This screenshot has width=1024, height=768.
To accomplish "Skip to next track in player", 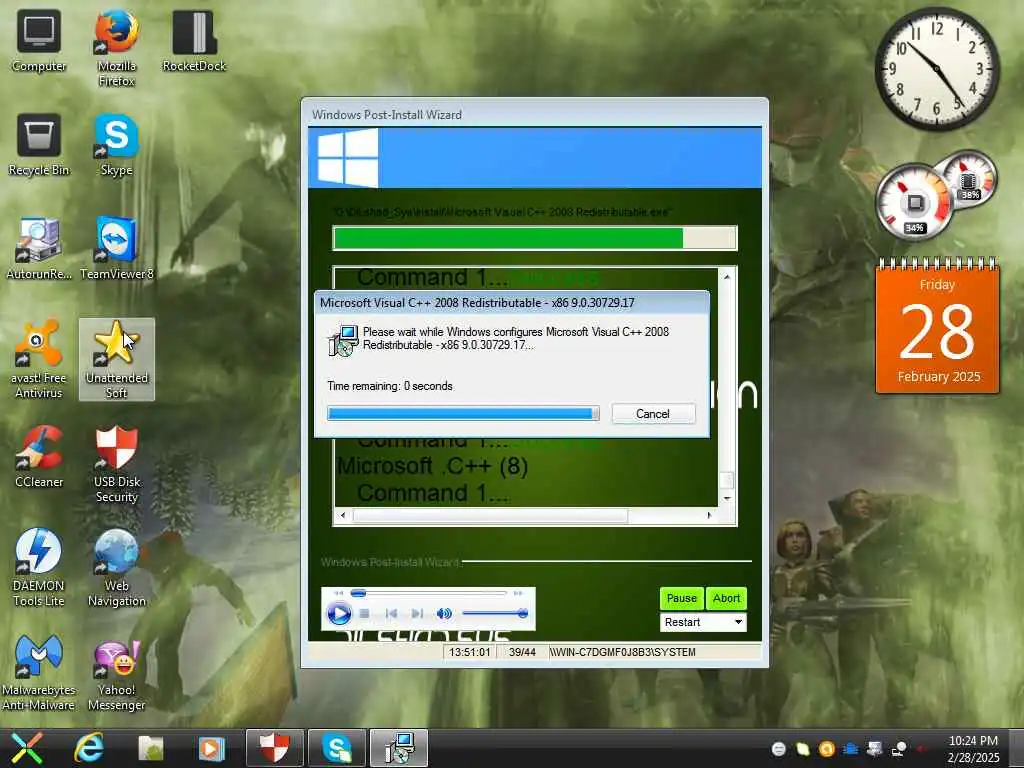I will (417, 614).
